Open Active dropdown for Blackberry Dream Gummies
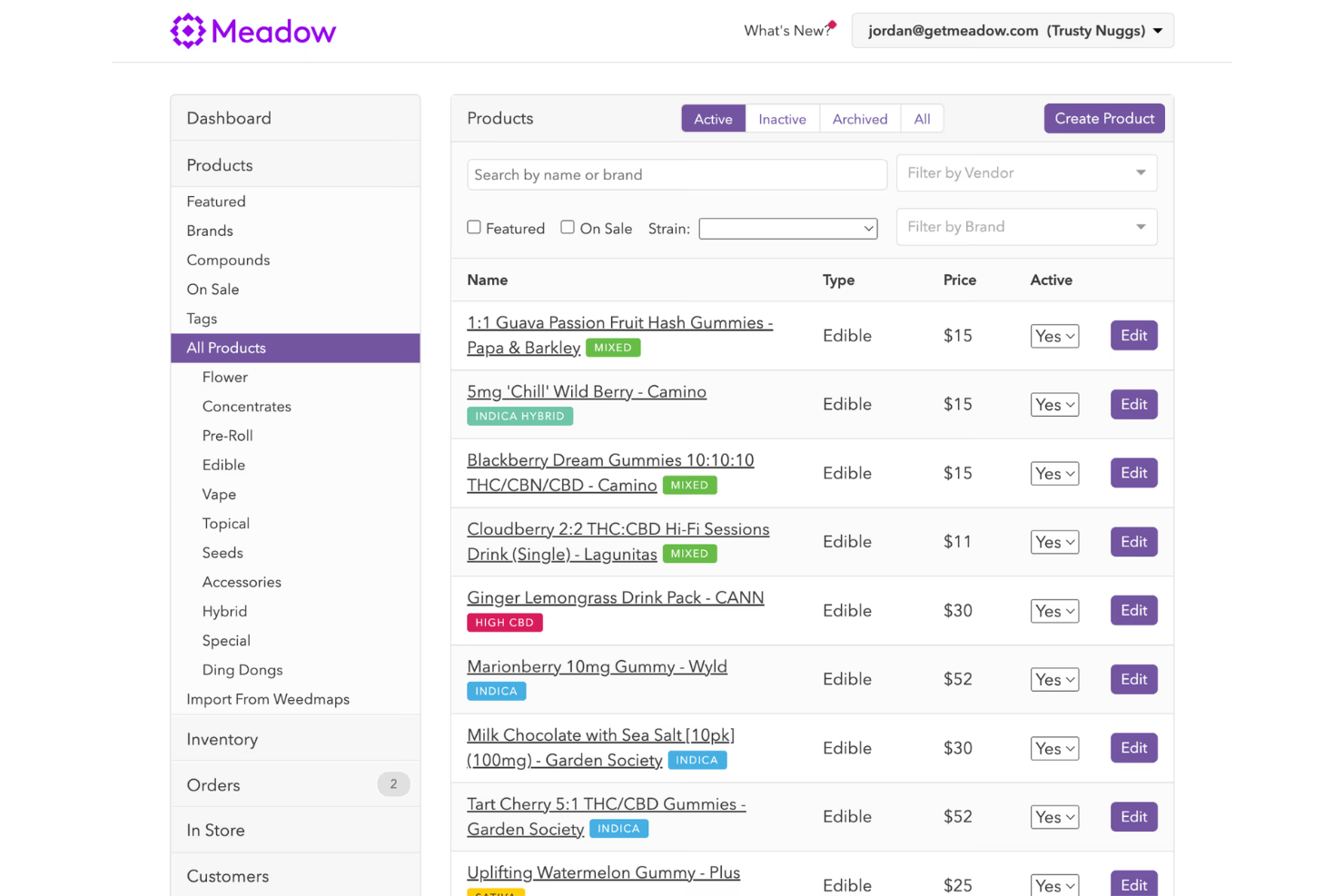The width and height of the screenshot is (1344, 896). [1054, 474]
